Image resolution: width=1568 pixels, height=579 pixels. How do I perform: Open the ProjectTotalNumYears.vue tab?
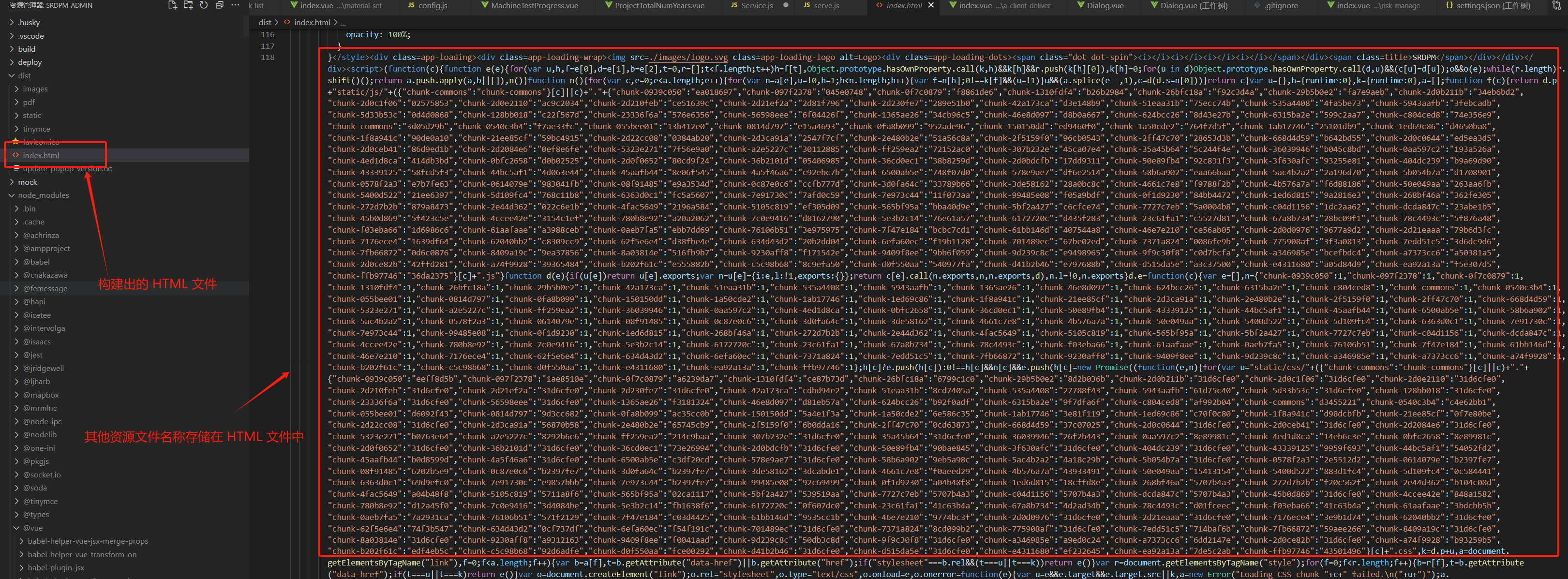click(655, 5)
